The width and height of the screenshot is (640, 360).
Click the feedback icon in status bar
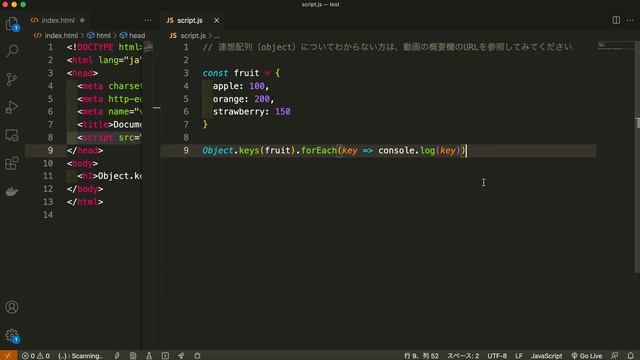tap(614, 356)
